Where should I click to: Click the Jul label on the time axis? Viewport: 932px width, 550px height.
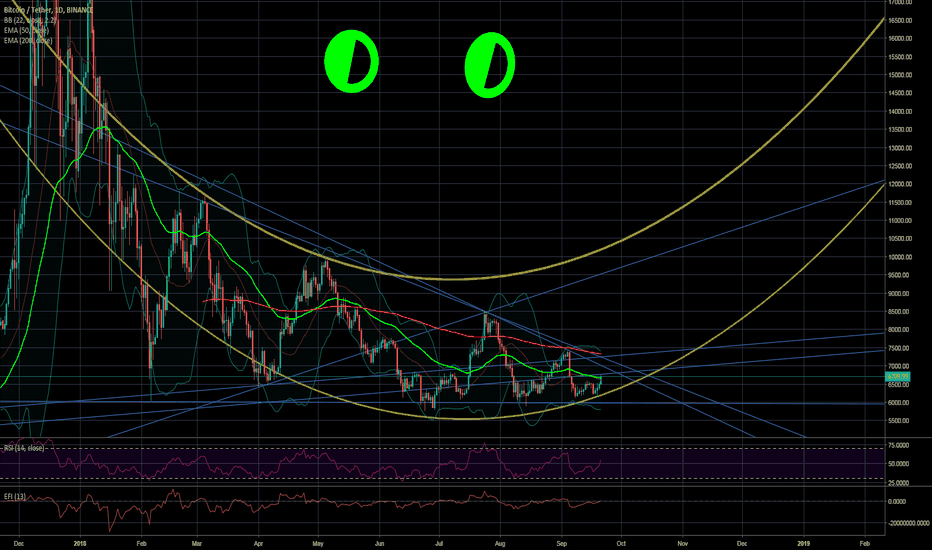[439, 543]
